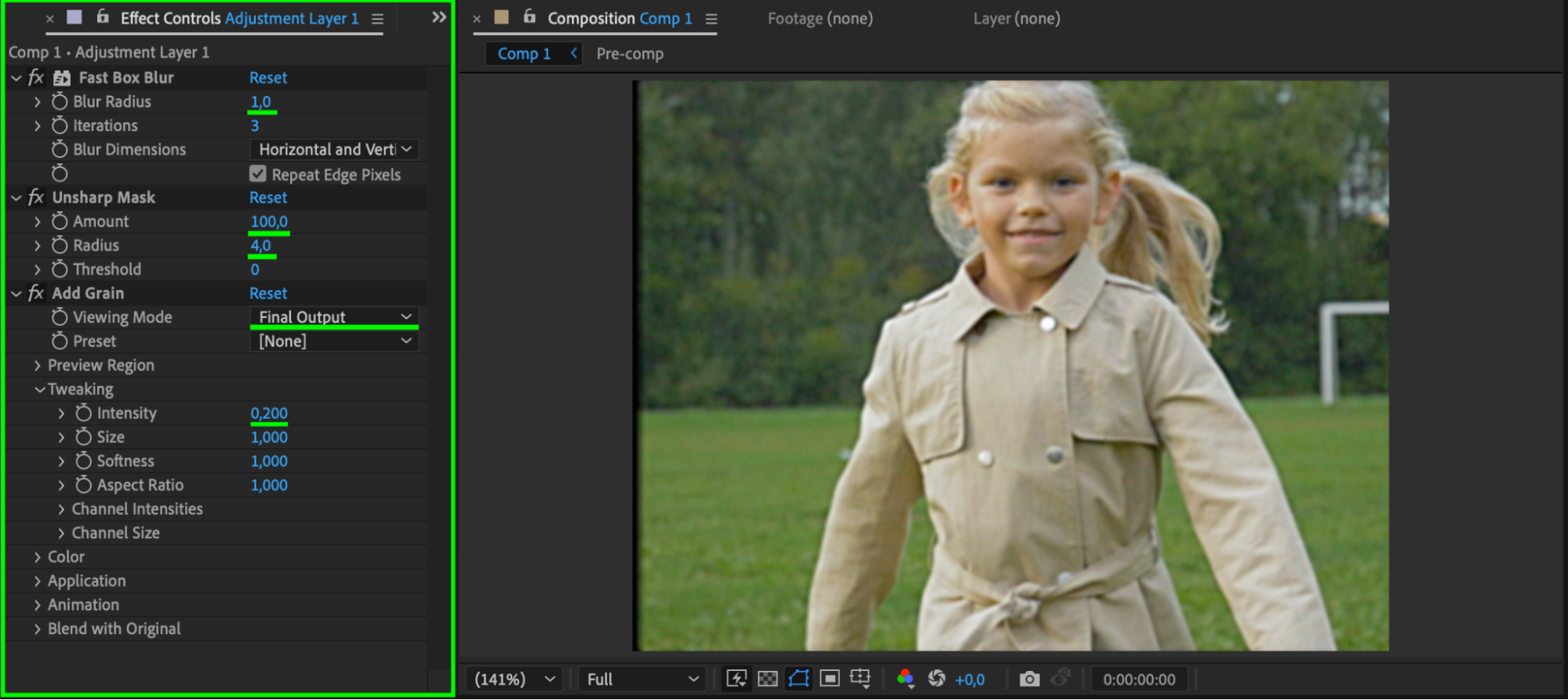1568x700 pixels.
Task: Uncheck Repeat Edge Pixels checkbox
Action: [x=258, y=173]
